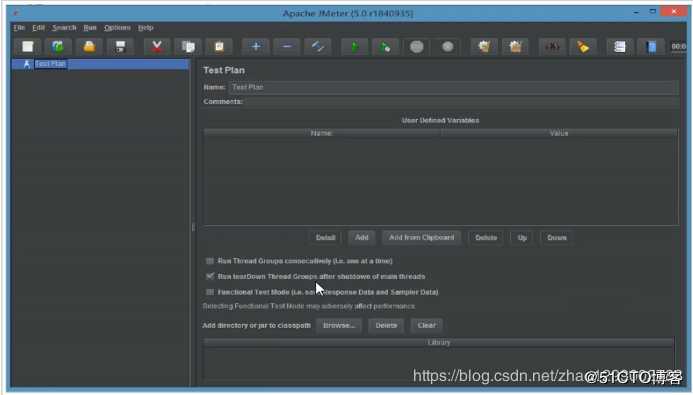This screenshot has height=395, width=693.
Task: Click the Clear All toolbar icon
Action: tap(515, 46)
